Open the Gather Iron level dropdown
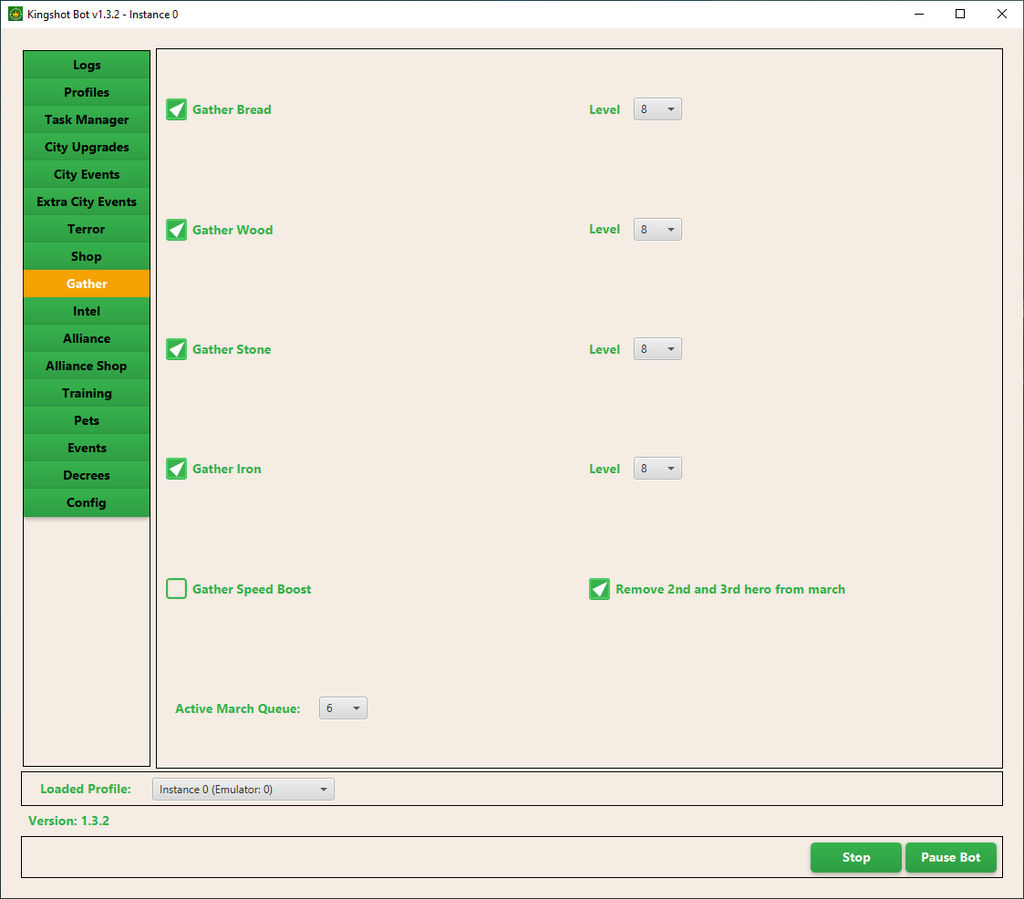This screenshot has width=1024, height=899. point(657,469)
